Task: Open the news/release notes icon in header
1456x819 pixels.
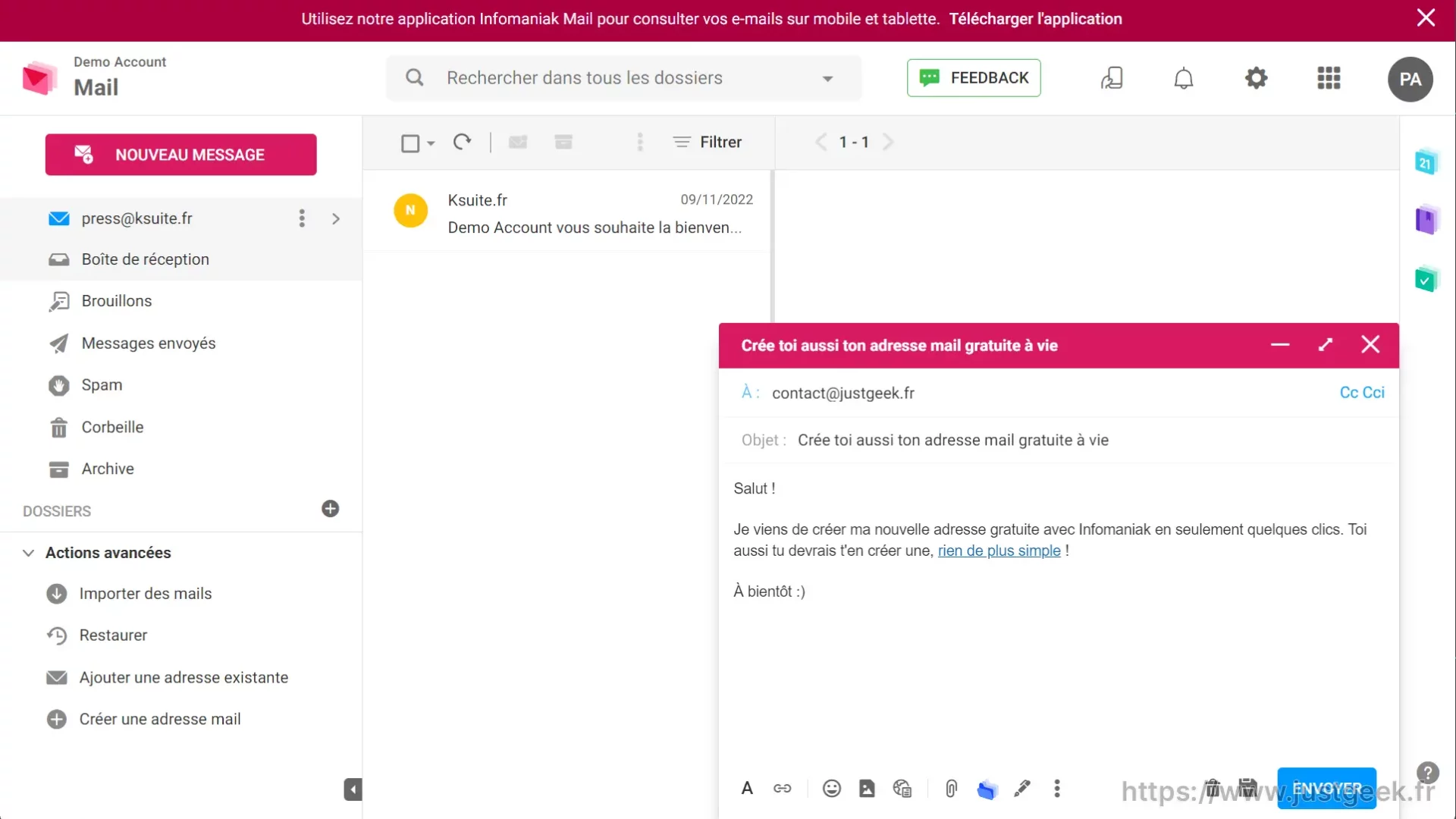Action: tap(1112, 78)
